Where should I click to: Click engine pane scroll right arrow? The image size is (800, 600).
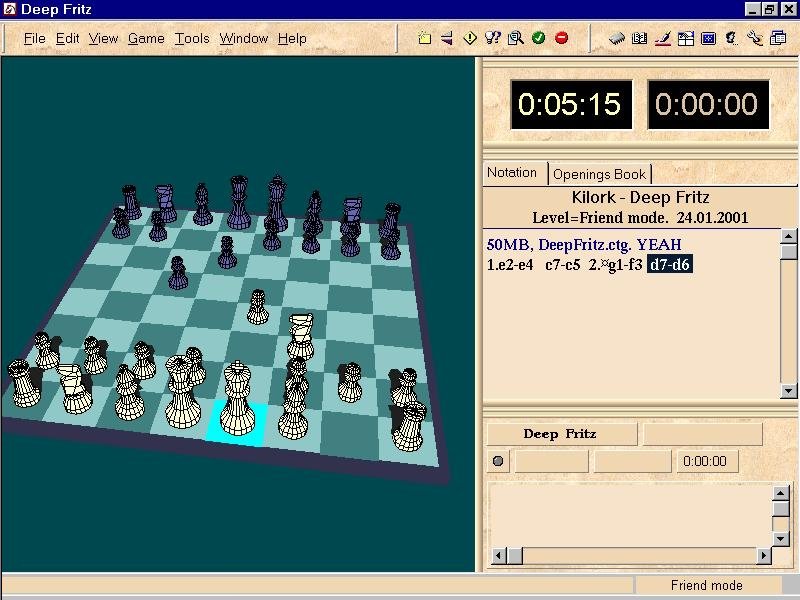point(764,556)
